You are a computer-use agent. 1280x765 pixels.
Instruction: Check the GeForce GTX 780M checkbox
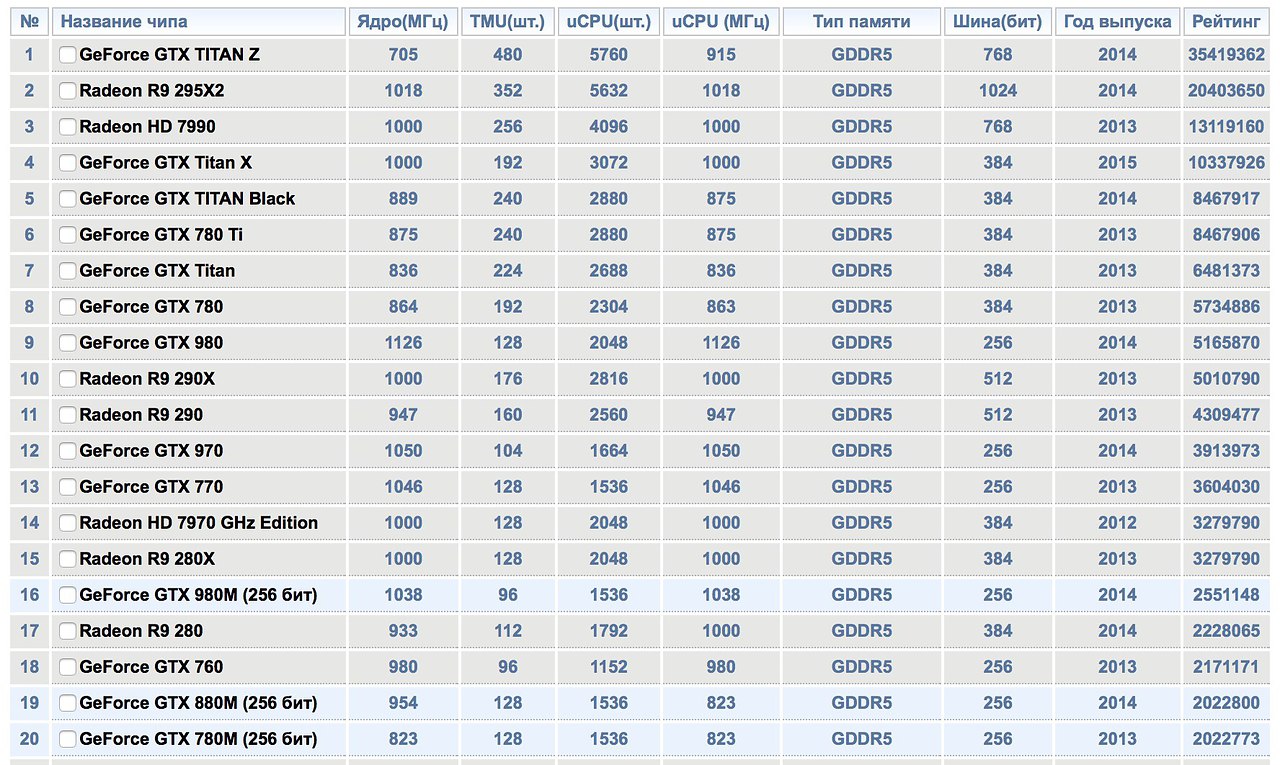[x=67, y=739]
